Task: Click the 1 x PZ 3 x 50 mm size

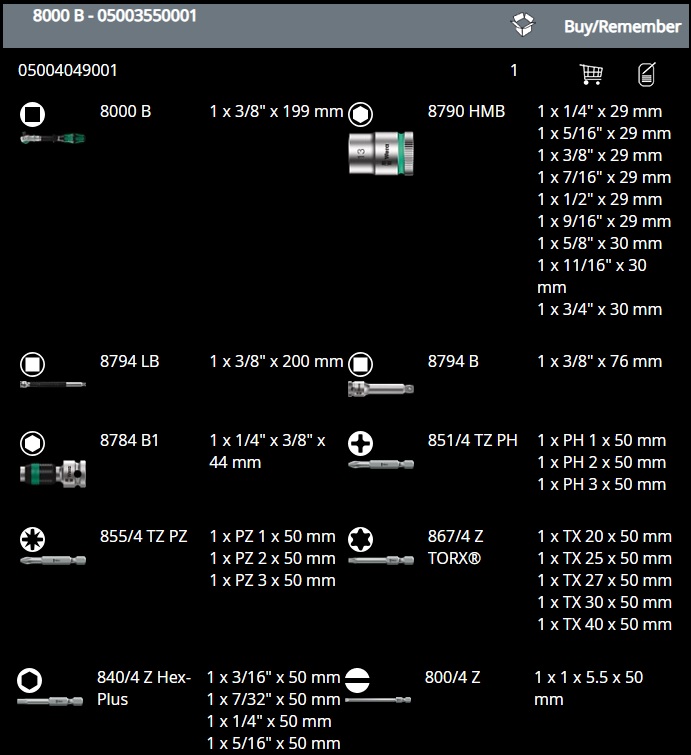Action: pyautogui.click(x=273, y=580)
